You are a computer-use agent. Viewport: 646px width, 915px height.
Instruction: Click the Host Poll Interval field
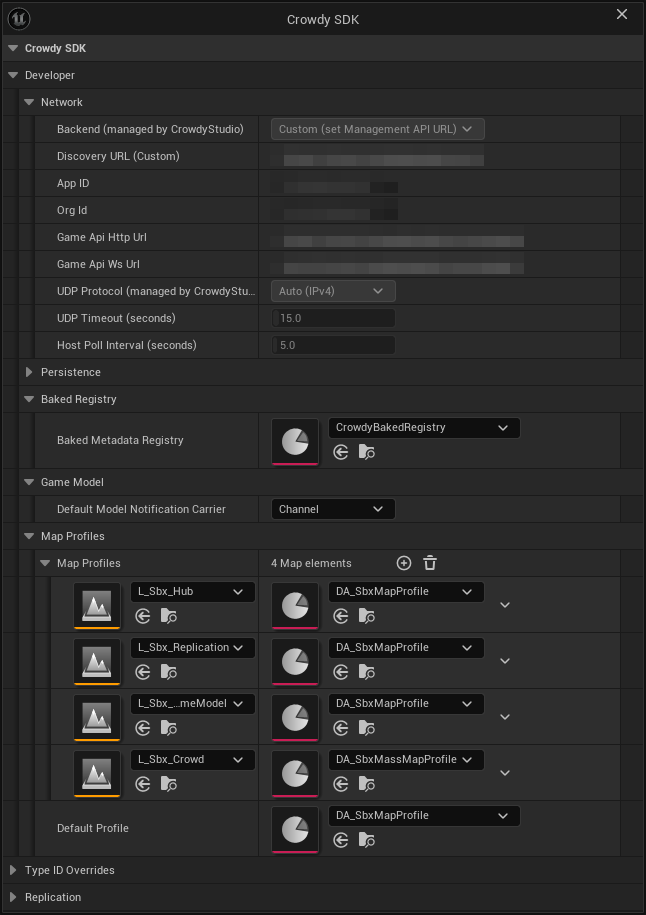(x=333, y=345)
